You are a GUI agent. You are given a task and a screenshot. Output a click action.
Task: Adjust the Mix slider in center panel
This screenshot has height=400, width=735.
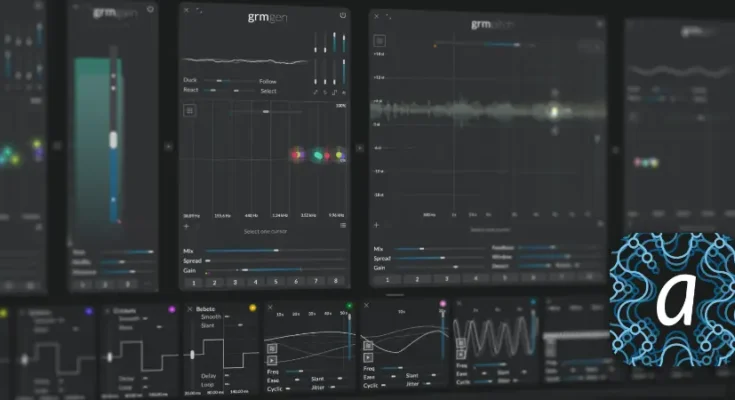coord(262,250)
